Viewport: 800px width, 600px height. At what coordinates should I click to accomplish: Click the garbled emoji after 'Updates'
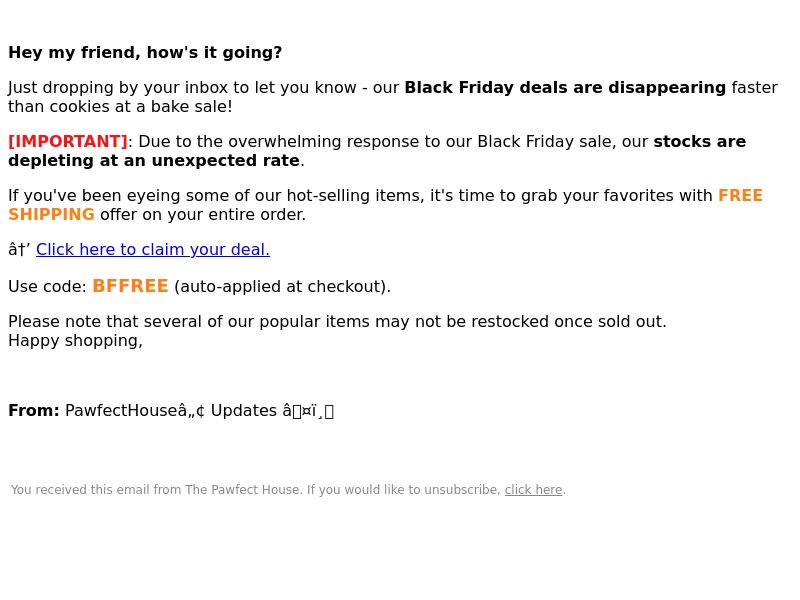308,411
